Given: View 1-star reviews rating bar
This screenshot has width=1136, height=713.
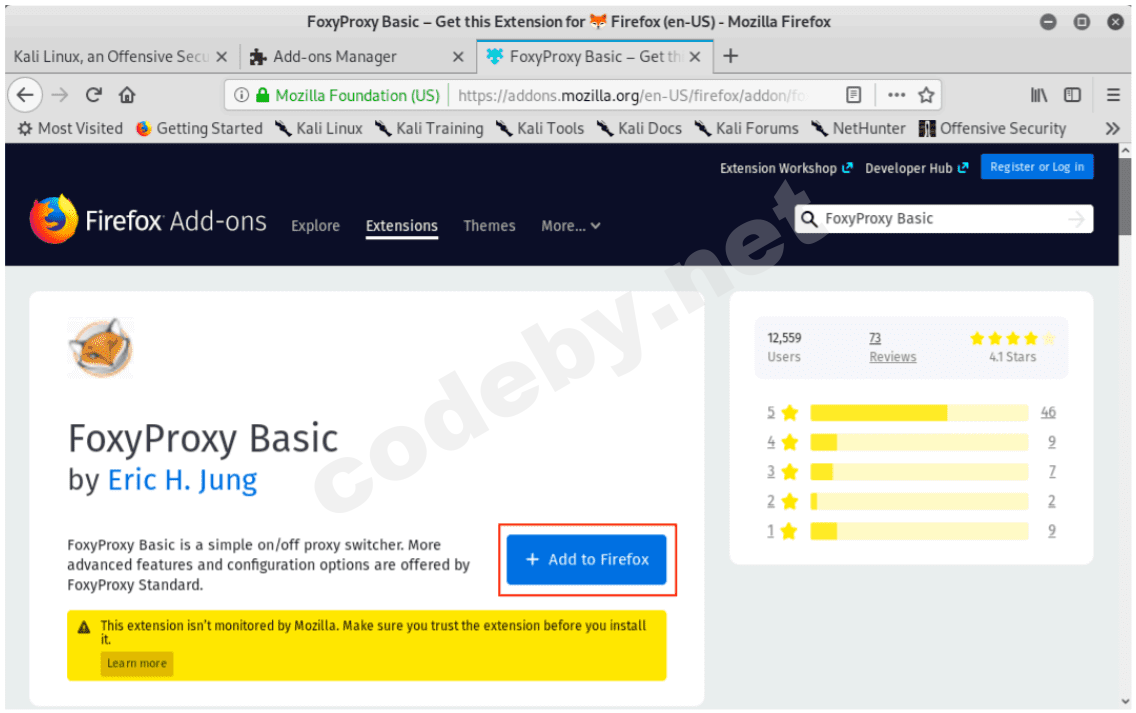Looking at the screenshot, I should click(919, 531).
